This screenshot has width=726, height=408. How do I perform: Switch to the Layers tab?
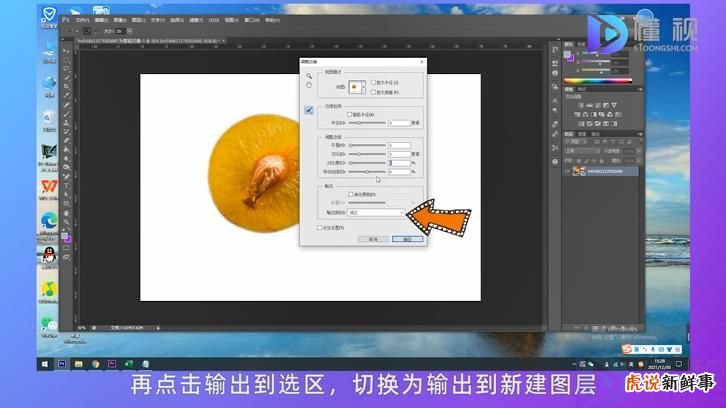click(569, 134)
